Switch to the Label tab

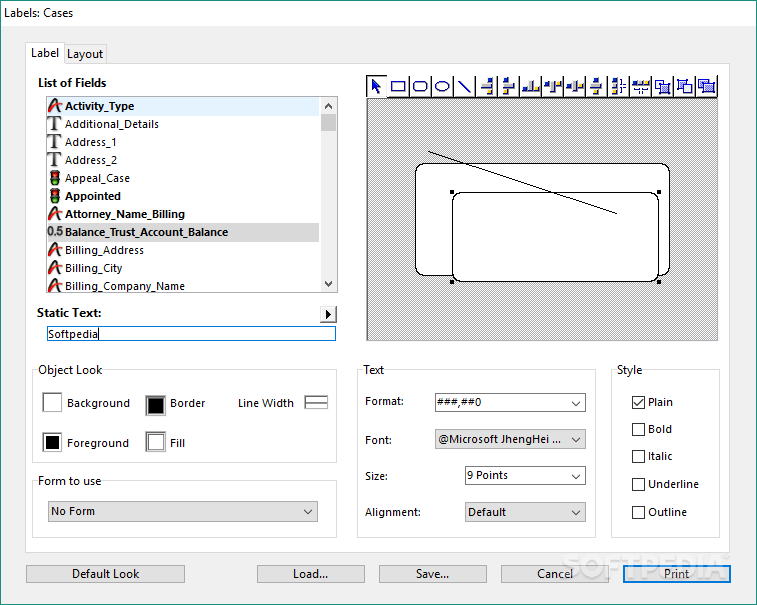coord(45,53)
